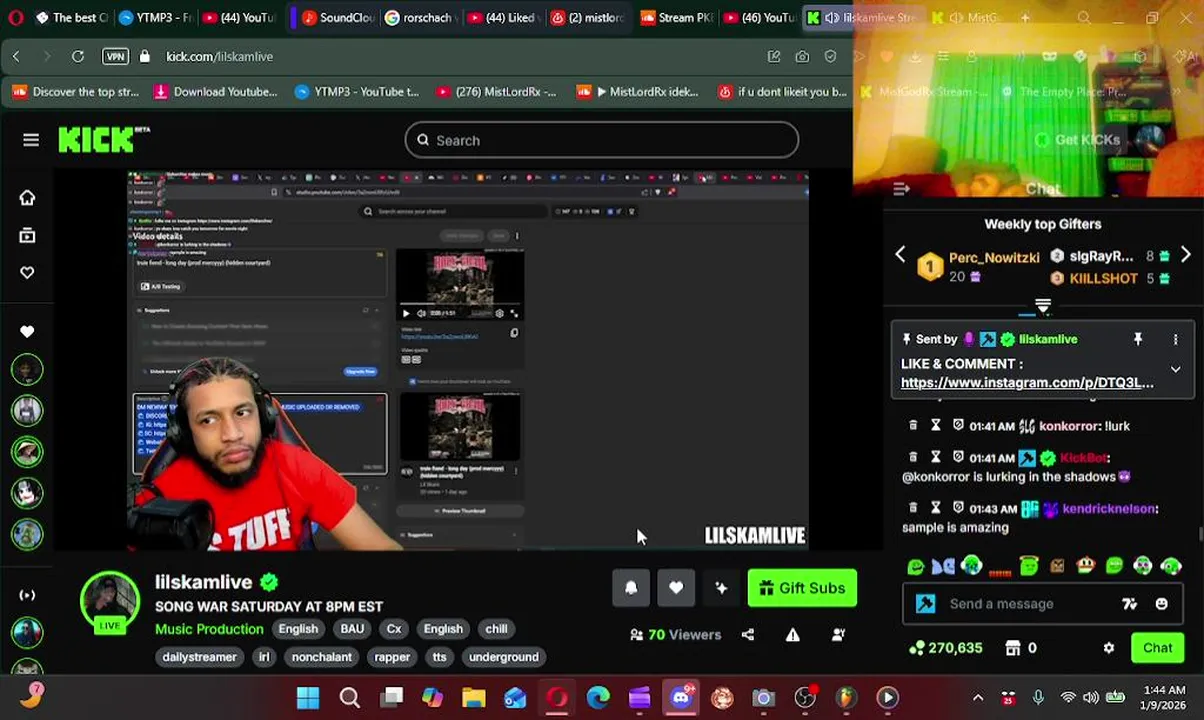Image resolution: width=1204 pixels, height=720 pixels.
Task: Switch to the rorschach Google tab
Action: click(422, 17)
